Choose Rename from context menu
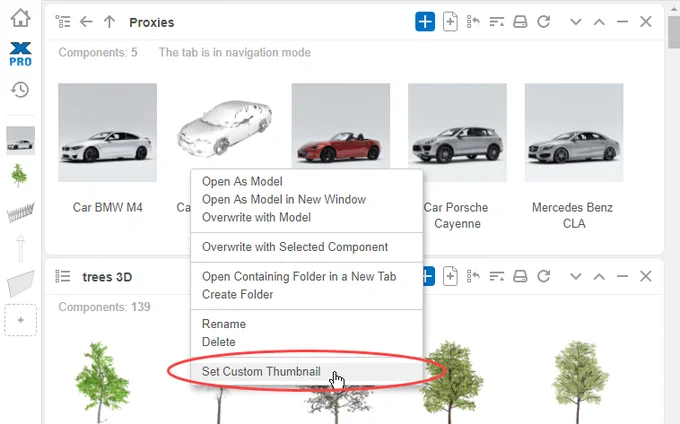This screenshot has height=424, width=680. 307,324
